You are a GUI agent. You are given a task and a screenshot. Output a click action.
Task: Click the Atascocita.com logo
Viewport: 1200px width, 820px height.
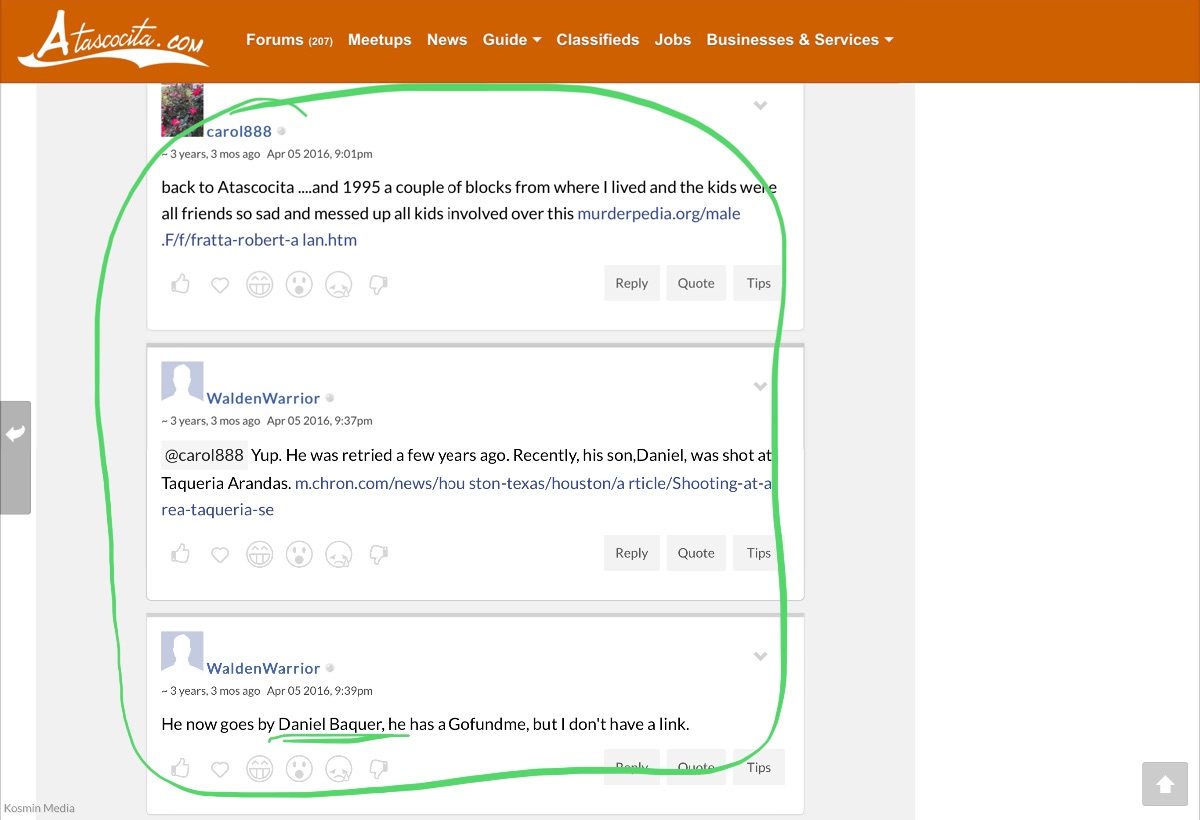[x=112, y=41]
